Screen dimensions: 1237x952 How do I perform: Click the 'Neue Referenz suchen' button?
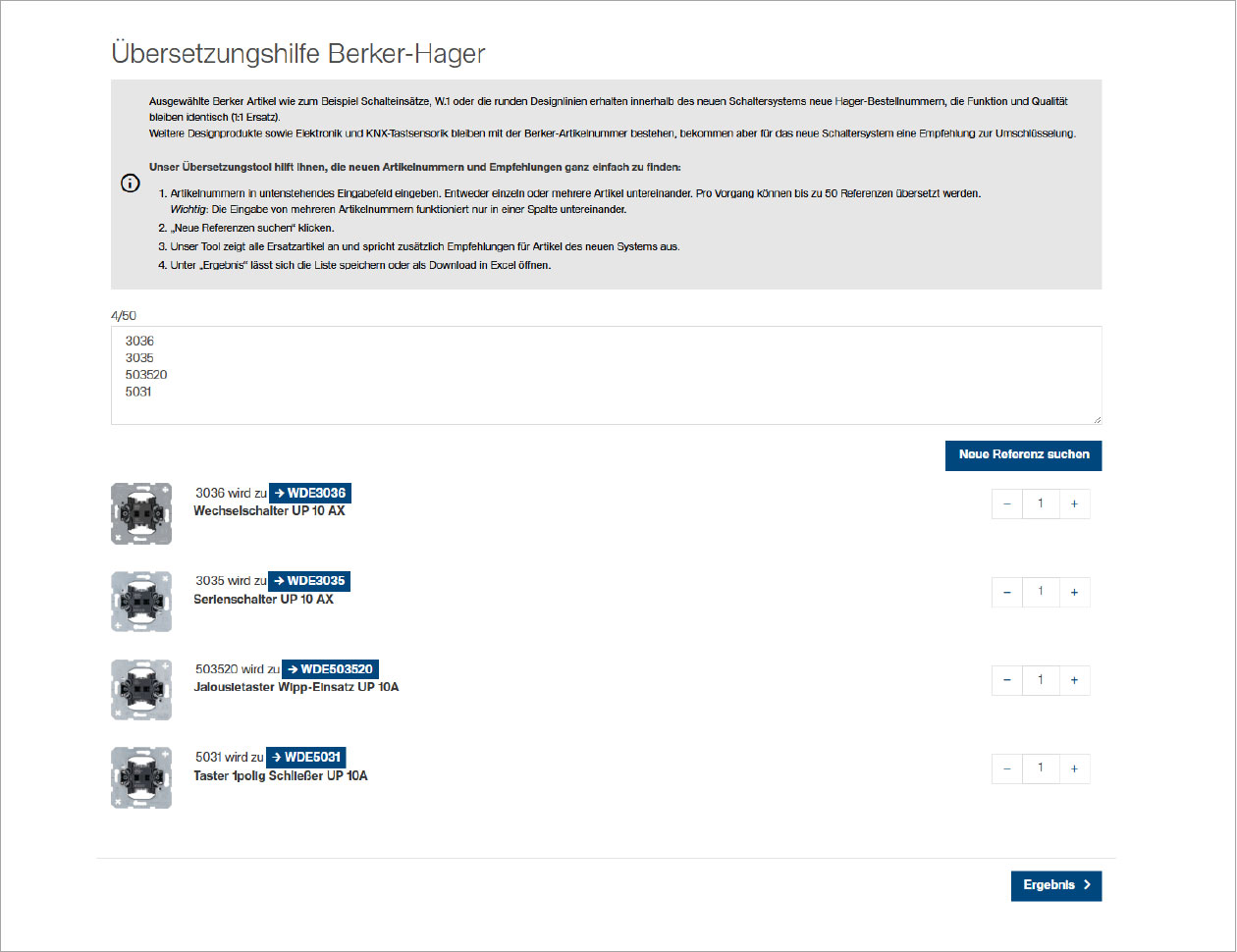coord(1023,455)
